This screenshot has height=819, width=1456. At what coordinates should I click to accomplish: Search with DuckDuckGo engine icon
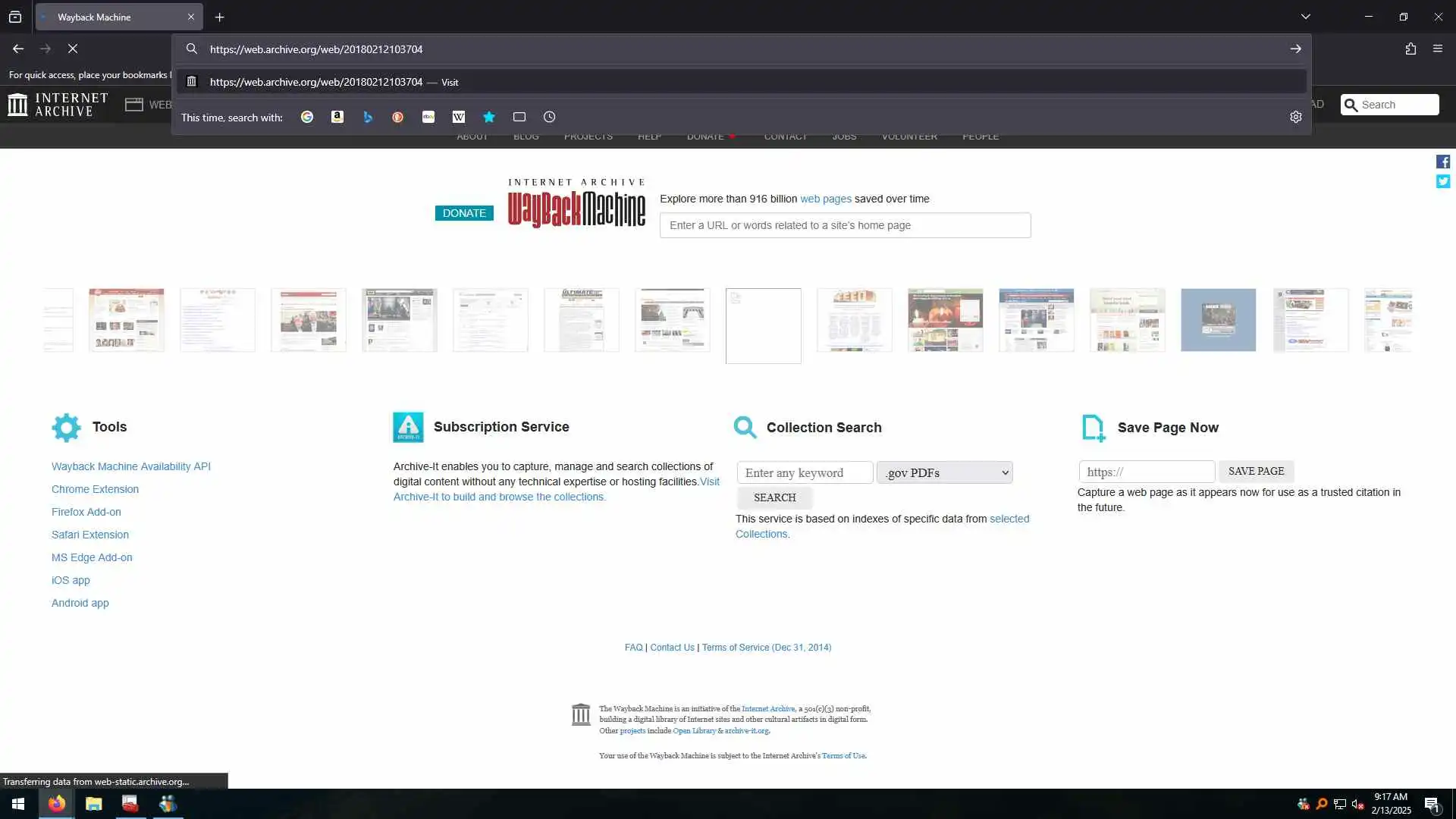(398, 117)
